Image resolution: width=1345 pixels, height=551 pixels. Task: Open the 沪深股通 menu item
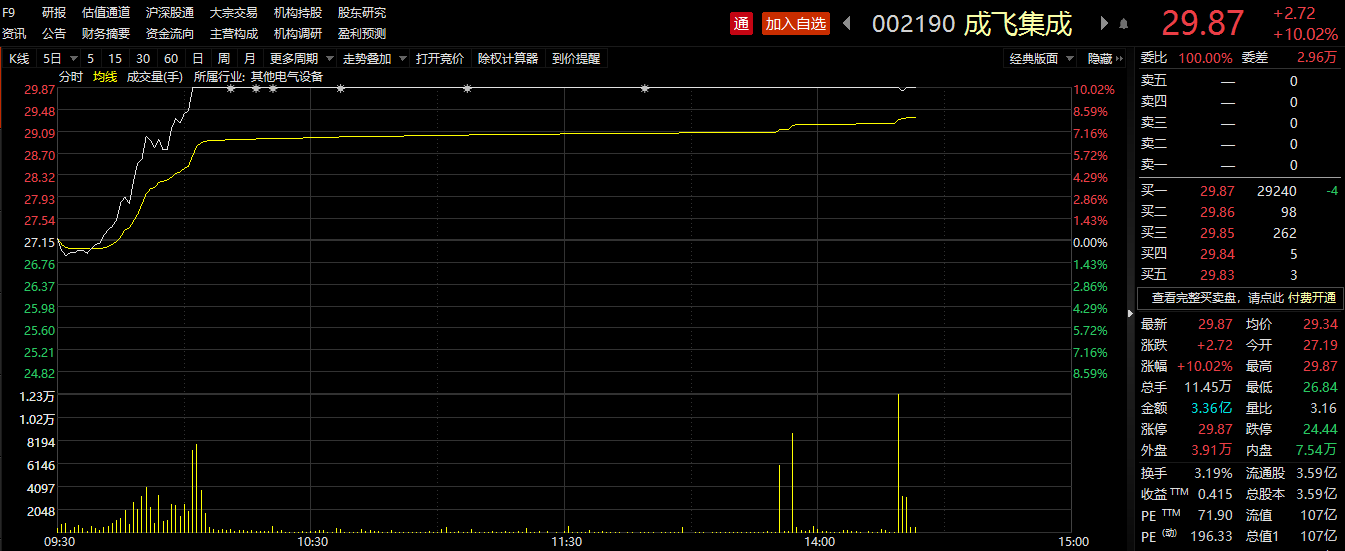pyautogui.click(x=170, y=13)
